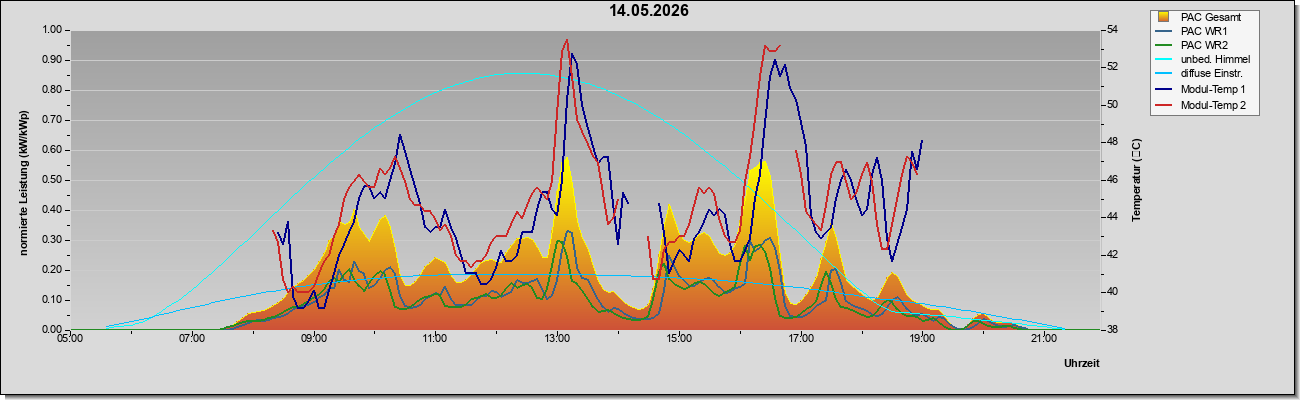This screenshot has height=400, width=1300.
Task: Select Modul-Temp 1 in the legend
Action: coord(1201,90)
